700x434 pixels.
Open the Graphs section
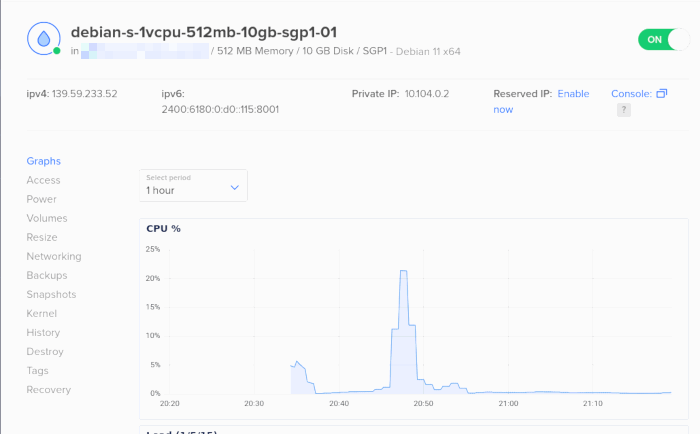[x=43, y=161]
